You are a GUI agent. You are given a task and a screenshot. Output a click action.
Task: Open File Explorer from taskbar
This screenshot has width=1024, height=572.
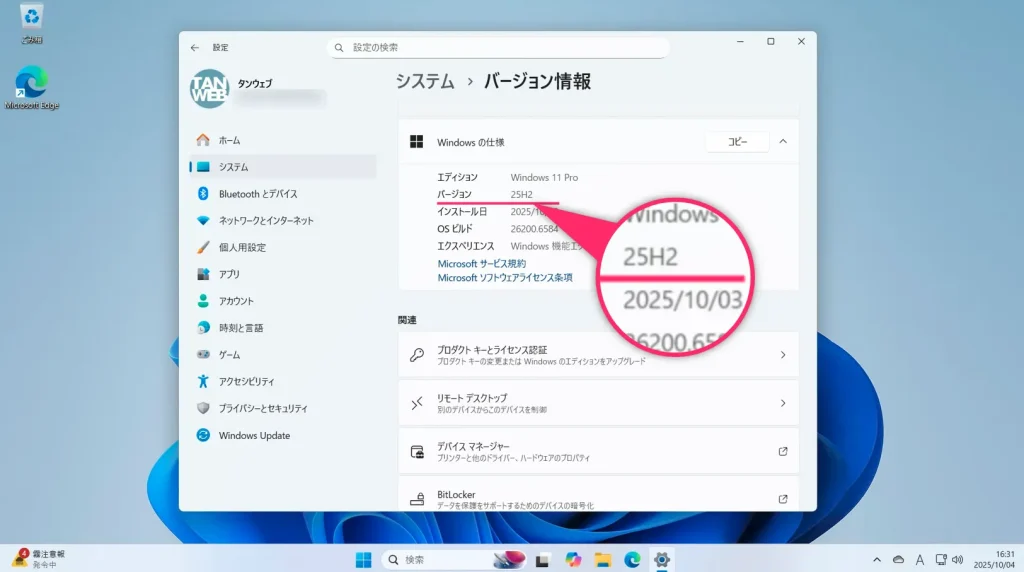tap(602, 560)
